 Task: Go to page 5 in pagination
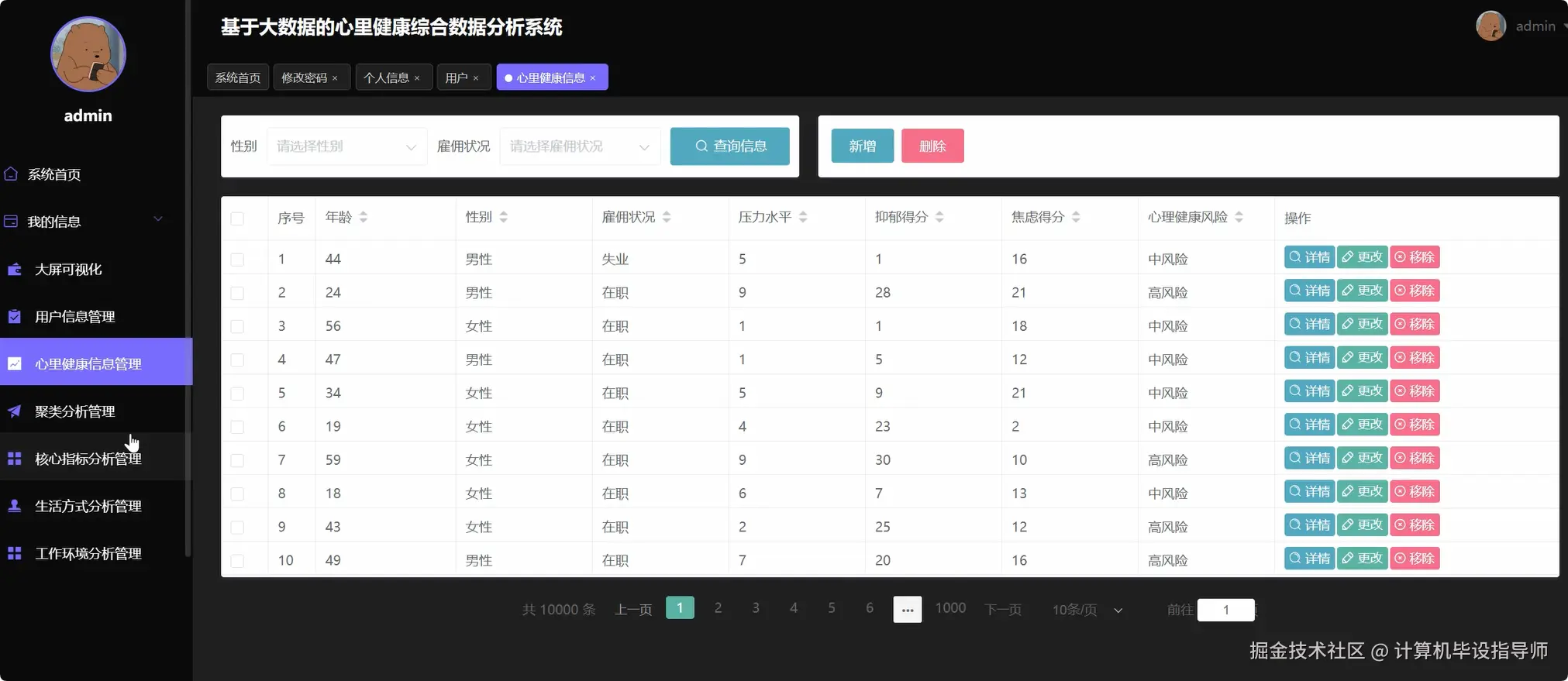(831, 608)
